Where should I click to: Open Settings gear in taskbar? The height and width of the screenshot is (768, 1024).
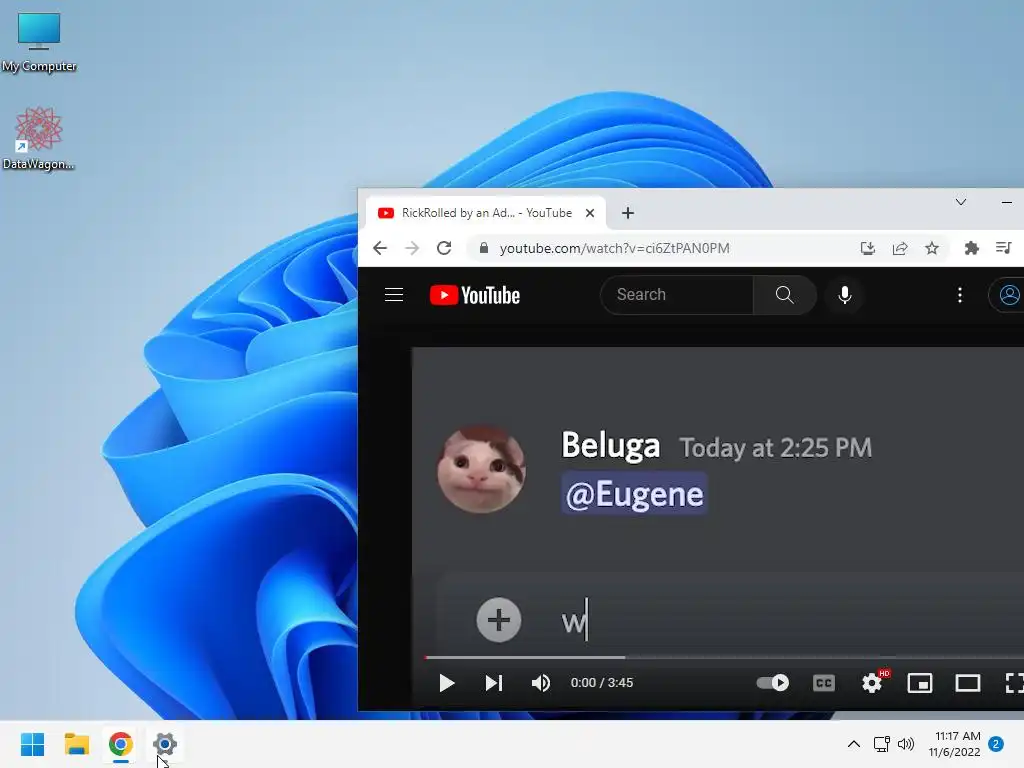165,744
